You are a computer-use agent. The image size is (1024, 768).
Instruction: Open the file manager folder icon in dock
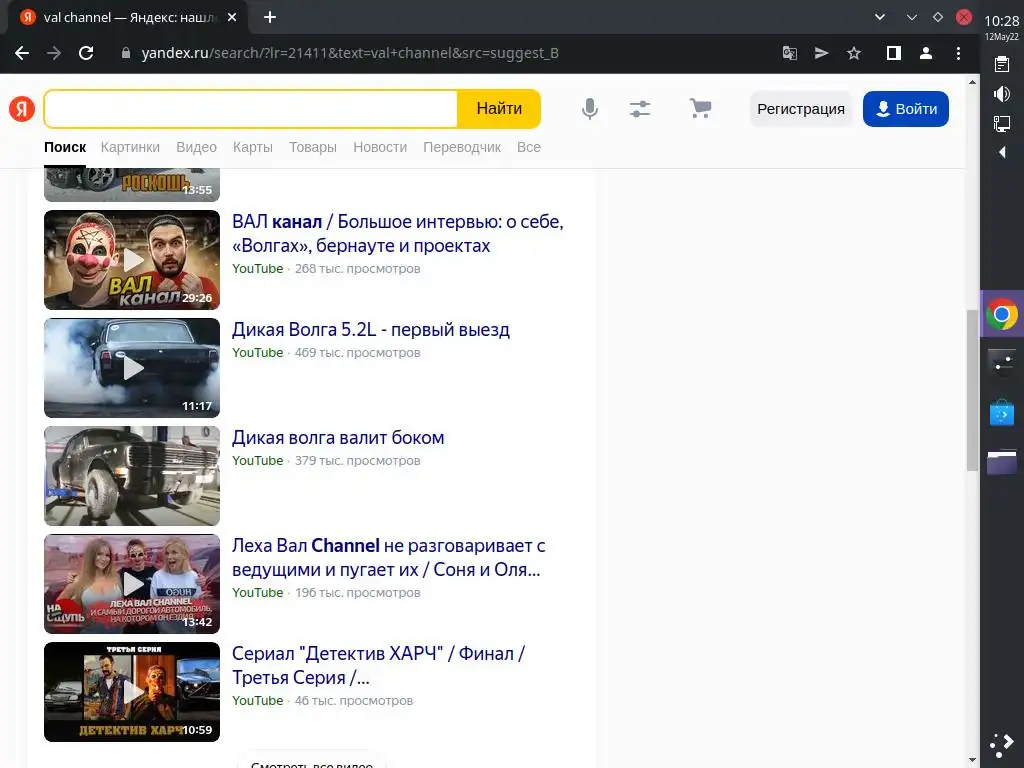coord(1002,461)
